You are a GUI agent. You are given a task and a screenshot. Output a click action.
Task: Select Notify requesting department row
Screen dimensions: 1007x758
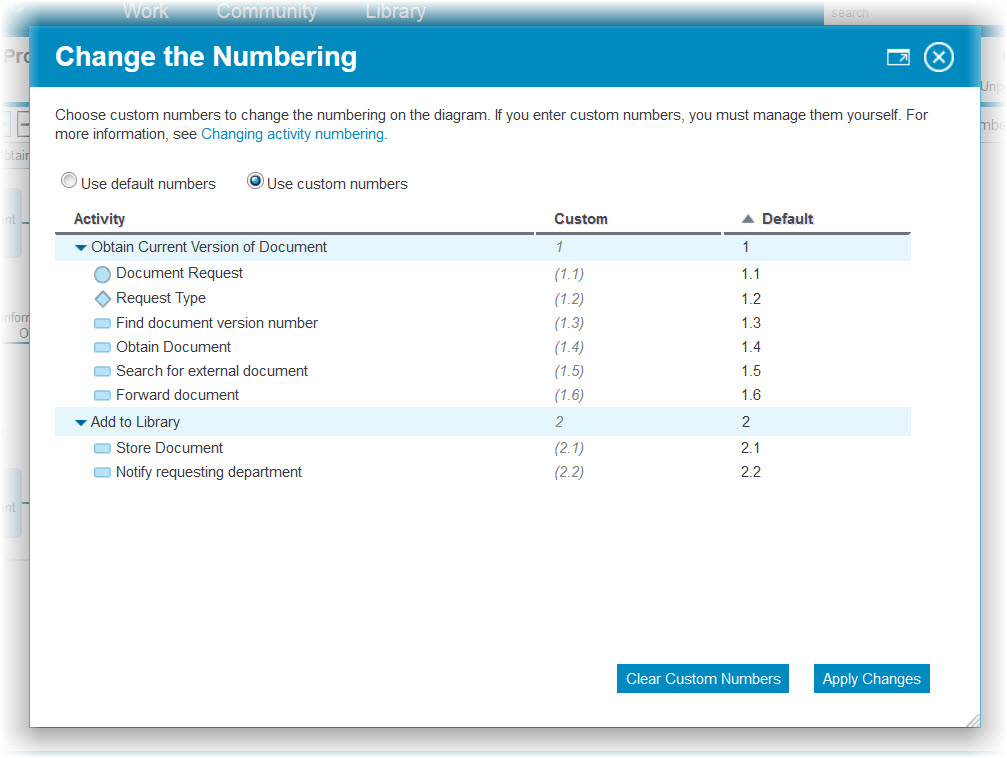click(209, 472)
